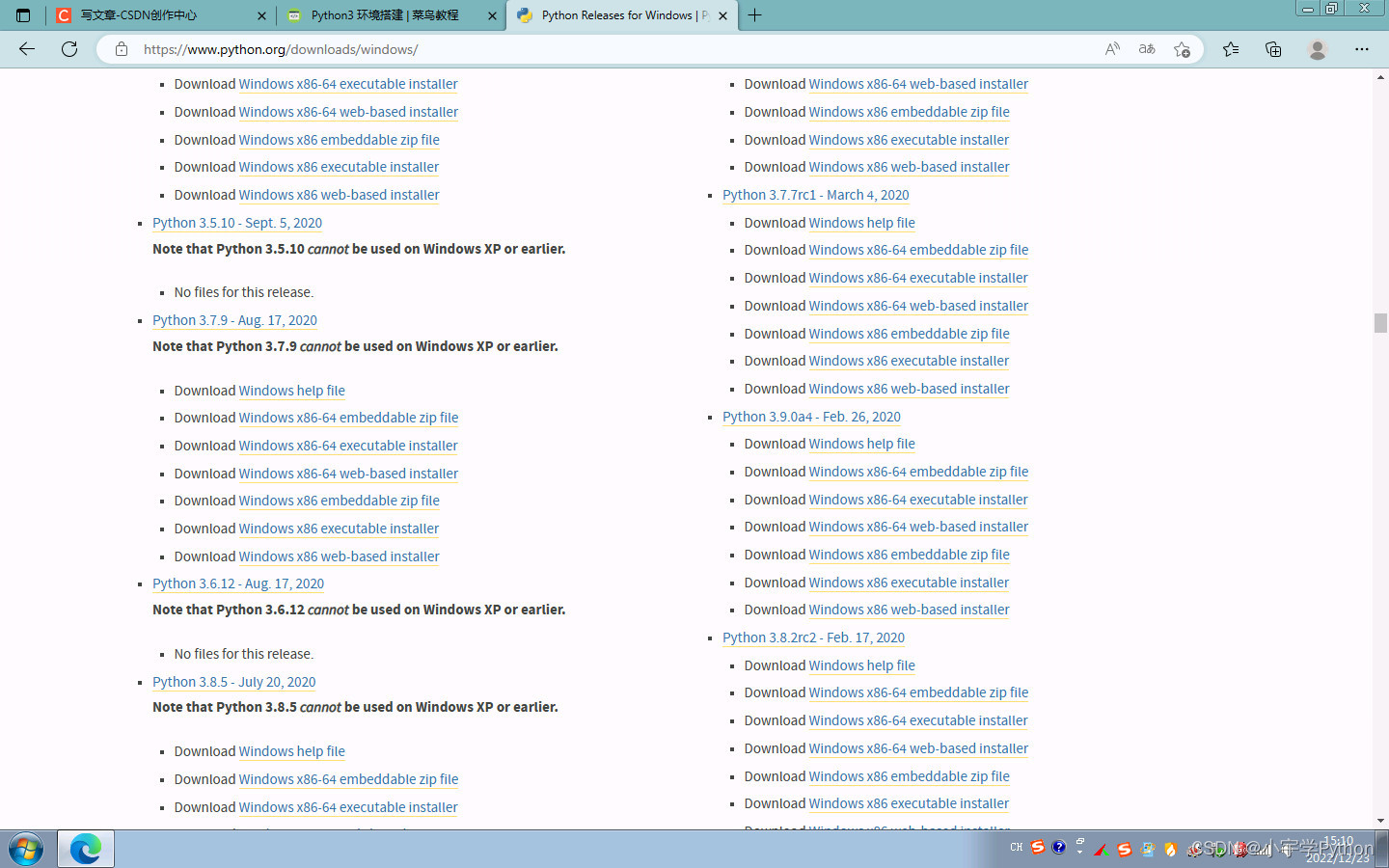Open Python 3.7.7rc1 - March 4, 2020 release
The height and width of the screenshot is (868, 1389).
click(816, 195)
